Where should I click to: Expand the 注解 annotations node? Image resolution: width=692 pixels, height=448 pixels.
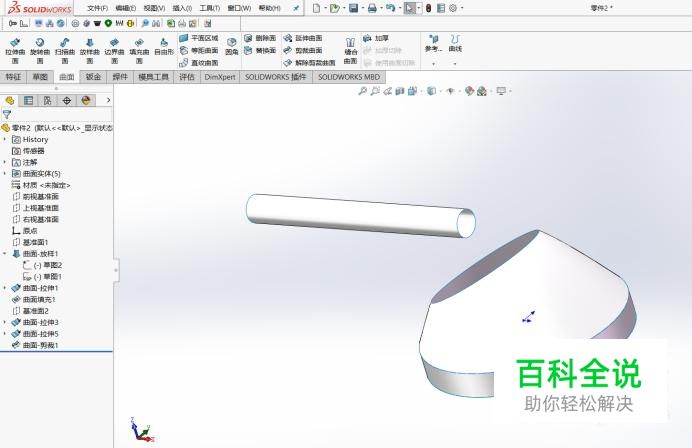pyautogui.click(x=5, y=162)
